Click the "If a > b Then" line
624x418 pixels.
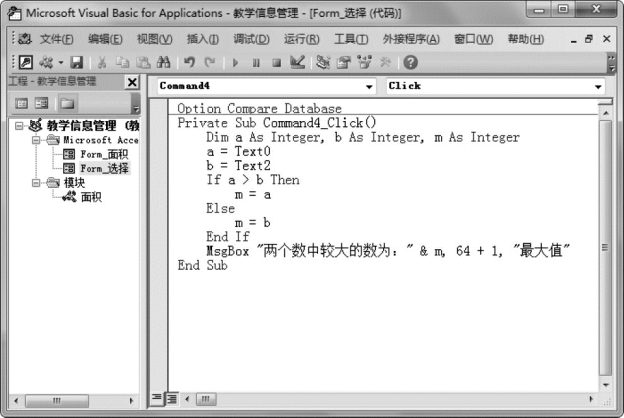tap(253, 180)
